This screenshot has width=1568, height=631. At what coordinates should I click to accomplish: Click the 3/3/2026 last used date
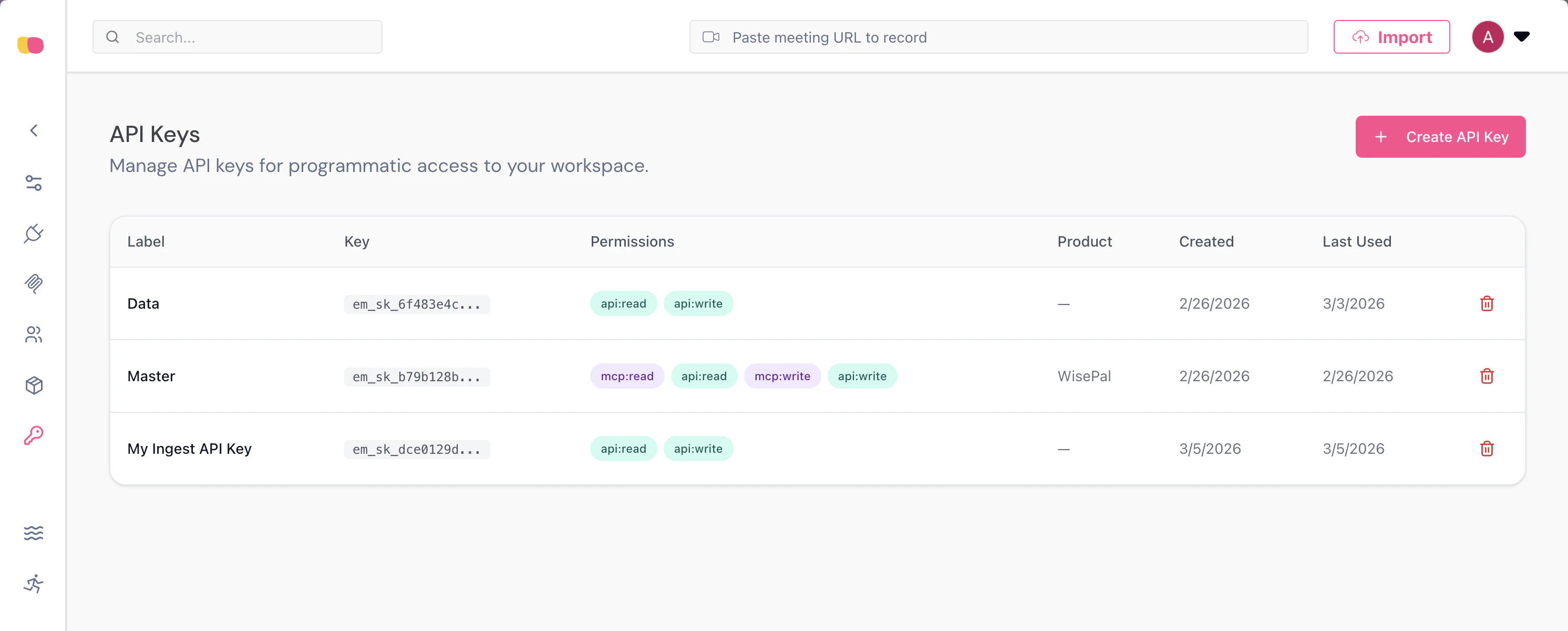point(1353,303)
